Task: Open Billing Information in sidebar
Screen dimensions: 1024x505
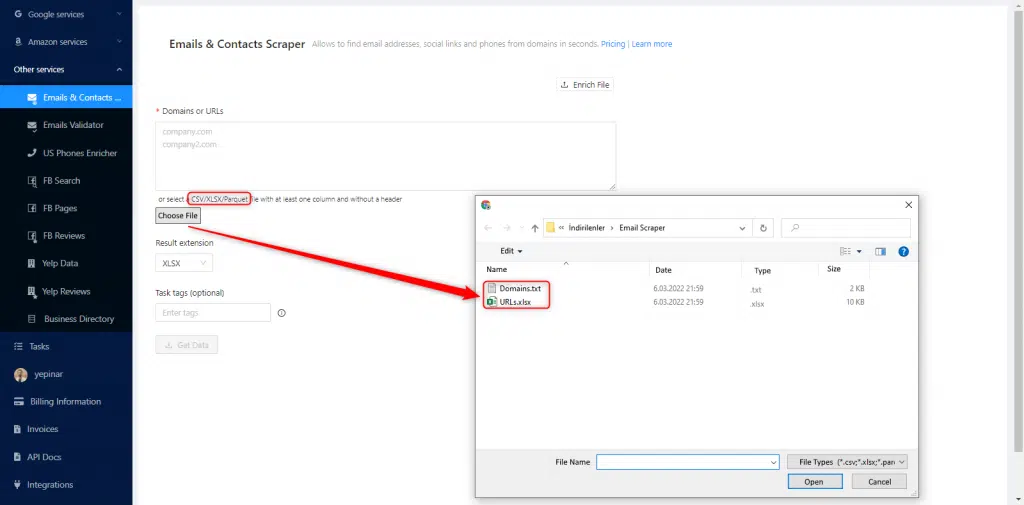Action: tap(64, 401)
